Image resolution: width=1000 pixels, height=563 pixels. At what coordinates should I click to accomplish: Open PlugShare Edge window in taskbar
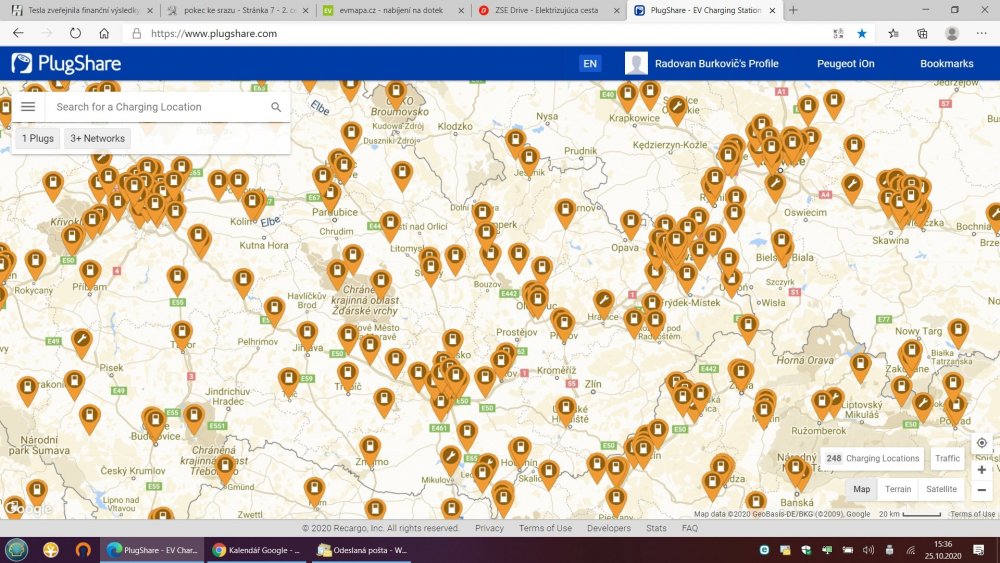pyautogui.click(x=153, y=550)
